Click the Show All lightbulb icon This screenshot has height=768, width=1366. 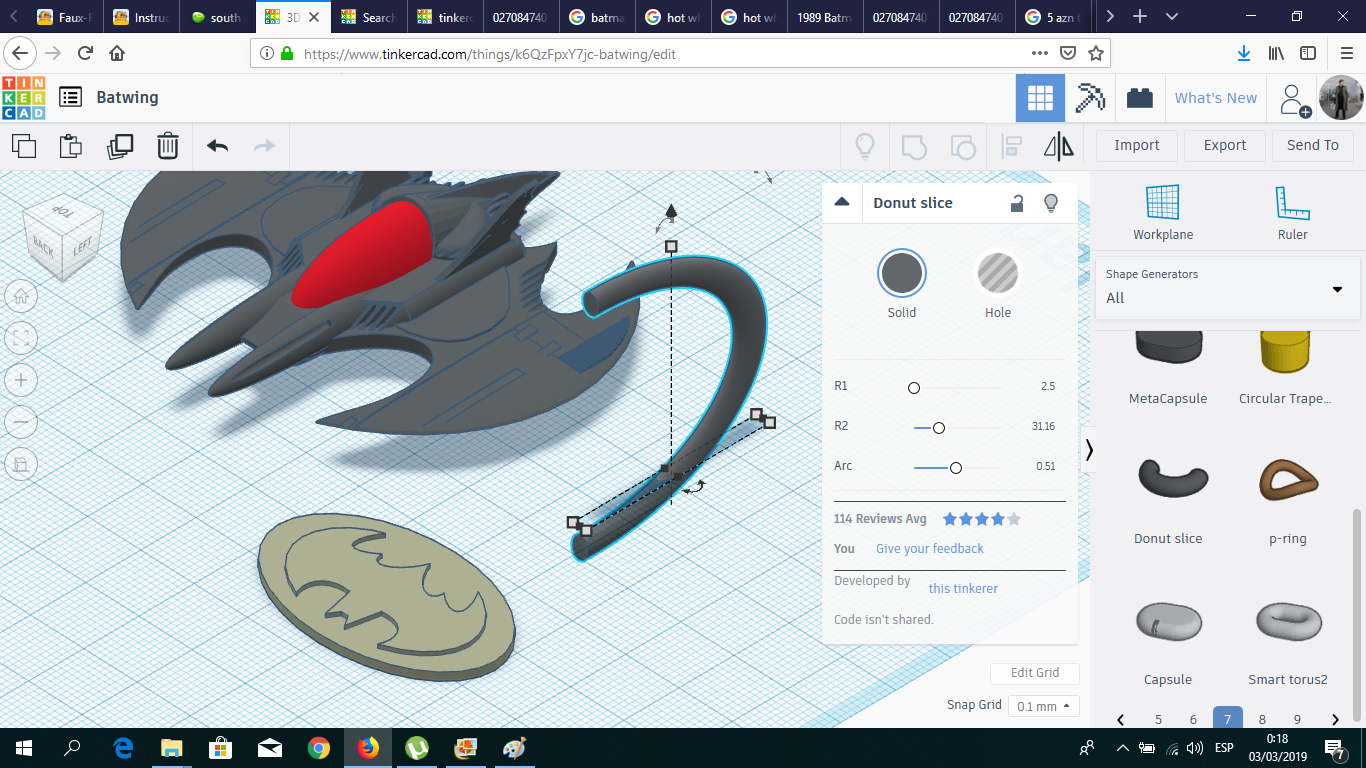coord(865,146)
